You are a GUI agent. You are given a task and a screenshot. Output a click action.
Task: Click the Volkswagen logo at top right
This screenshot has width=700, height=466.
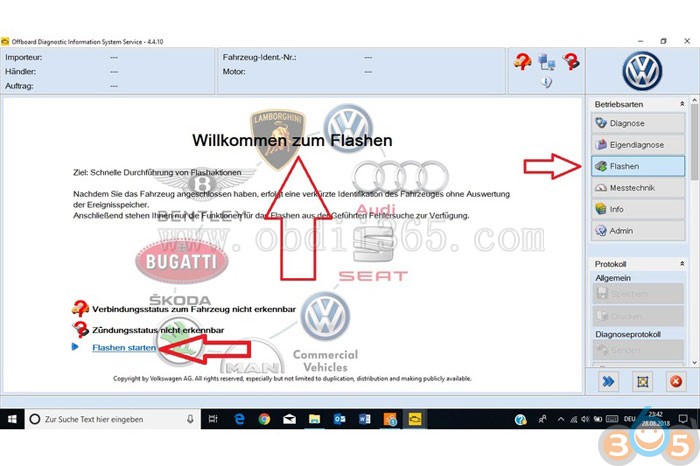point(642,71)
